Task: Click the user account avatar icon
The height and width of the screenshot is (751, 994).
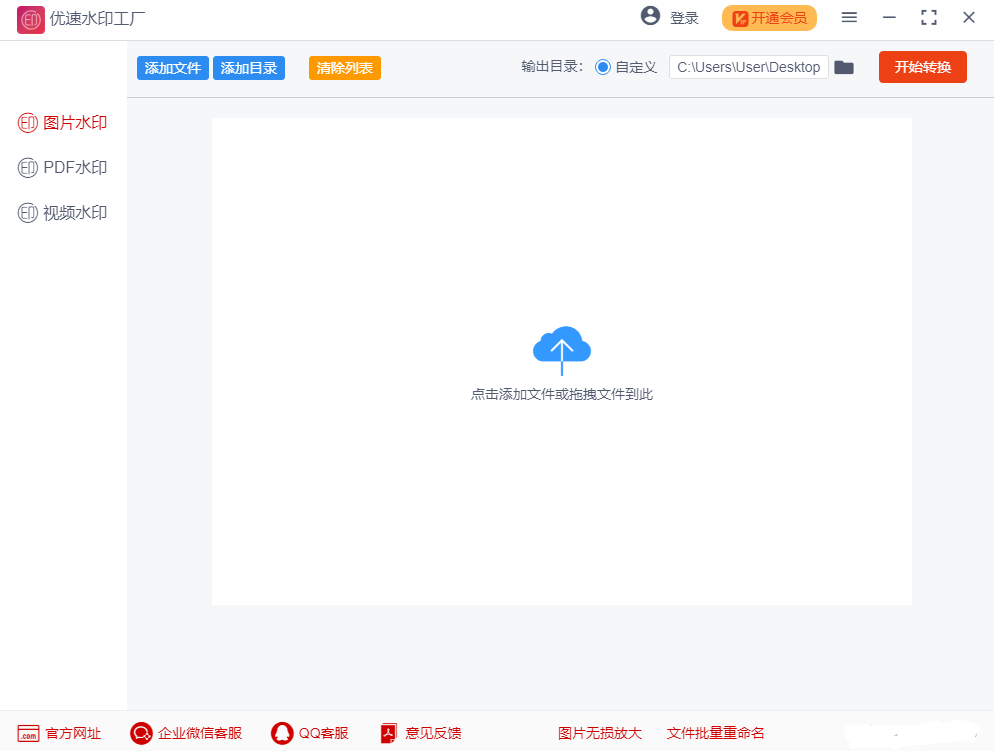Action: pyautogui.click(x=651, y=16)
